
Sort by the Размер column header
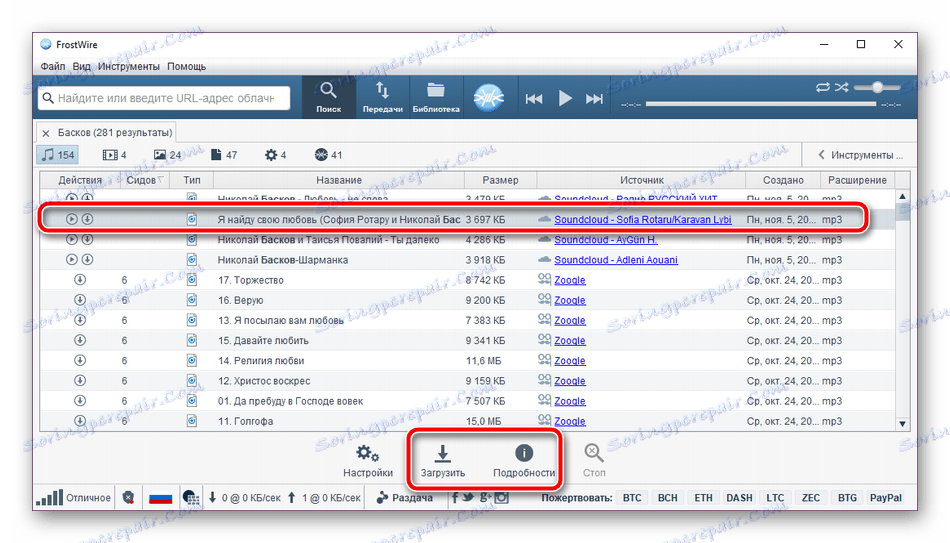point(500,180)
